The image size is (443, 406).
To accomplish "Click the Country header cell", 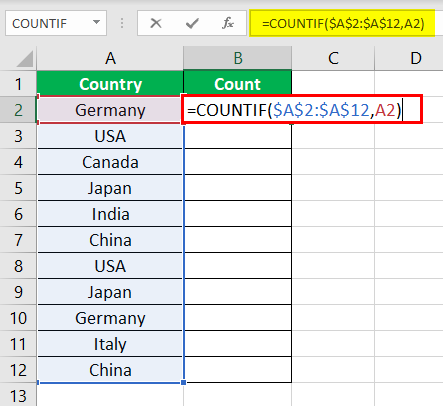I will 110,84.
